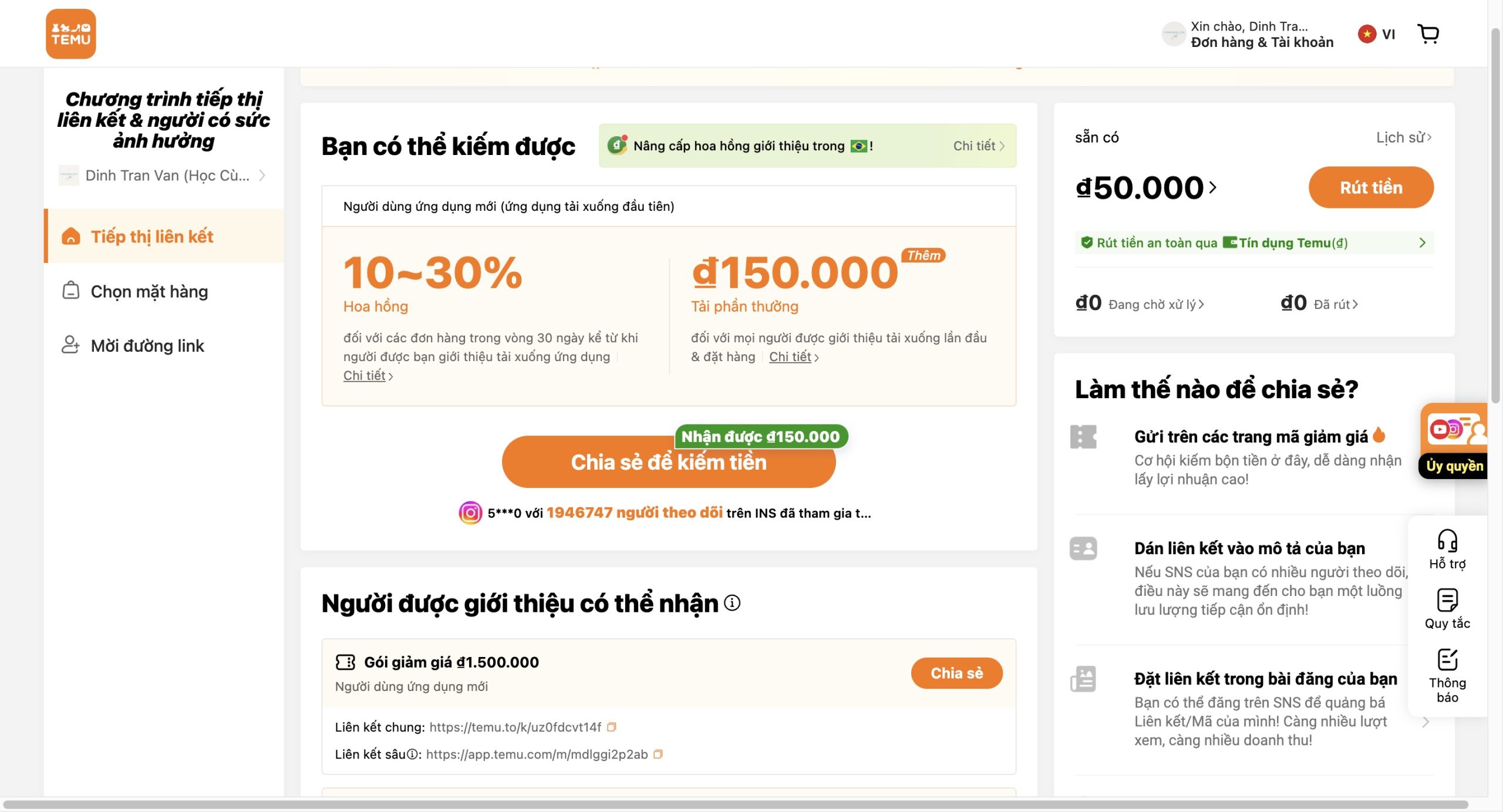Open Đơn hàng & Tài khoản menu
This screenshot has width=1503, height=812.
1262,42
